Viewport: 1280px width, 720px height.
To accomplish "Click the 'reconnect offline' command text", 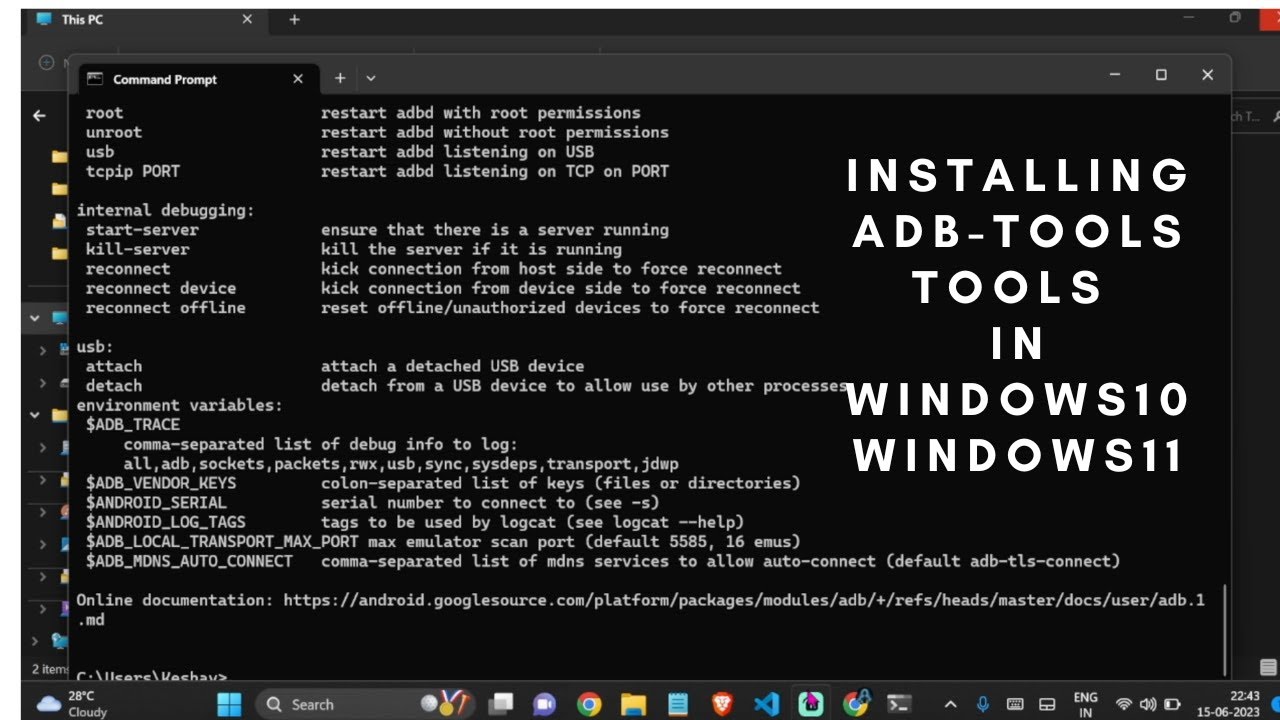I will pyautogui.click(x=165, y=308).
